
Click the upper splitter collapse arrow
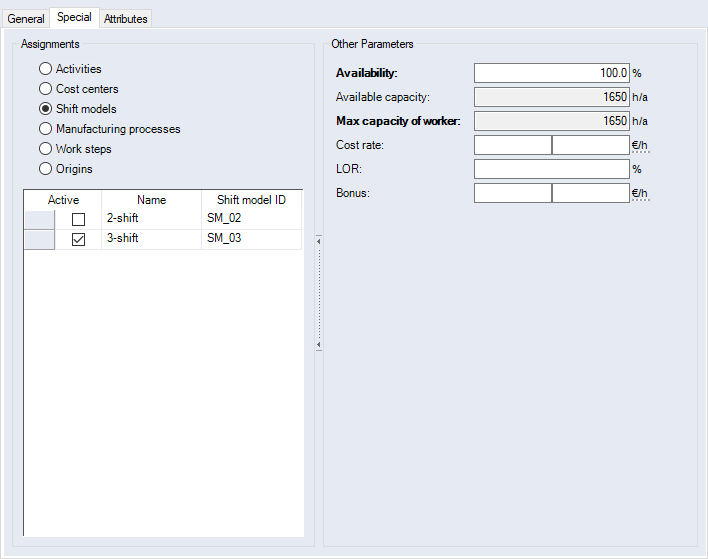click(x=317, y=240)
